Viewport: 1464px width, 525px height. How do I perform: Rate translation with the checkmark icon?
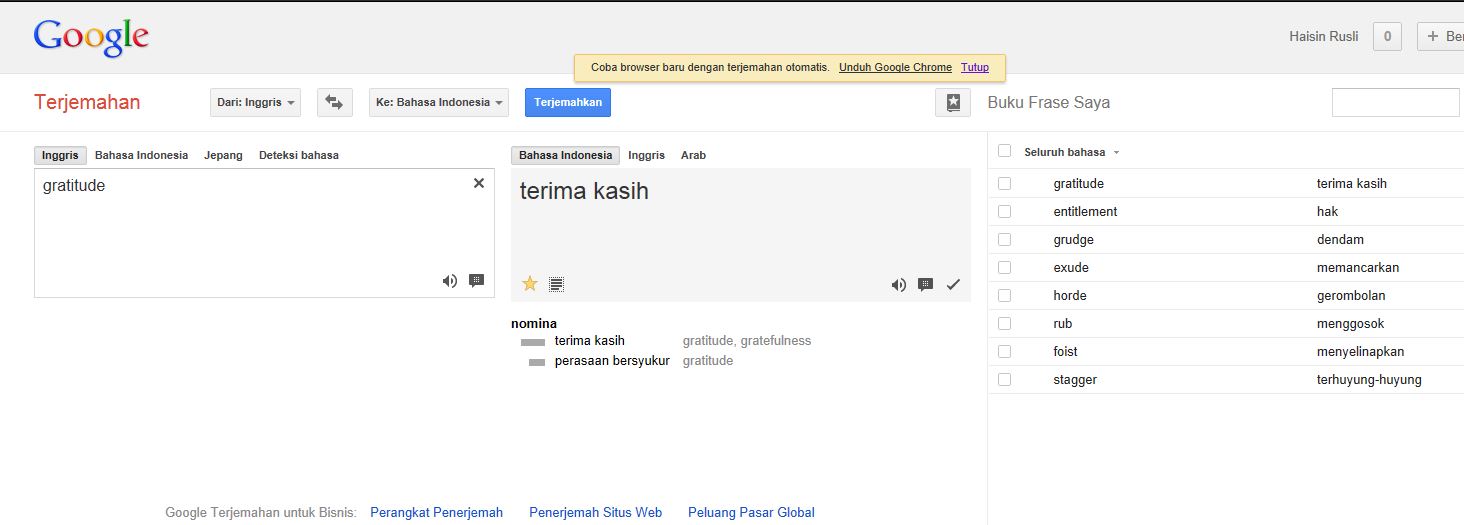[x=953, y=285]
